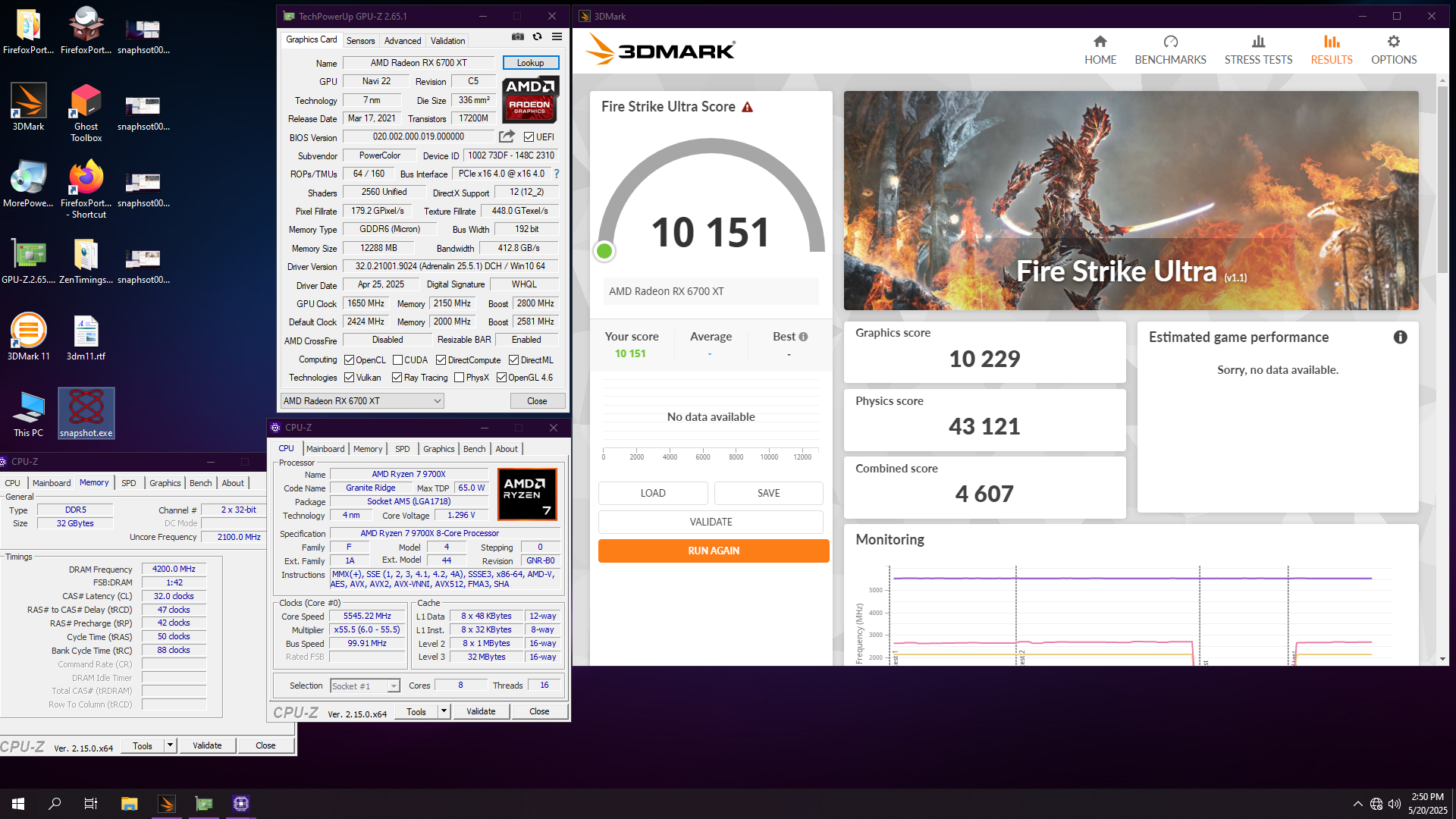
Task: Click the Bus Interface question mark
Action: 557,174
